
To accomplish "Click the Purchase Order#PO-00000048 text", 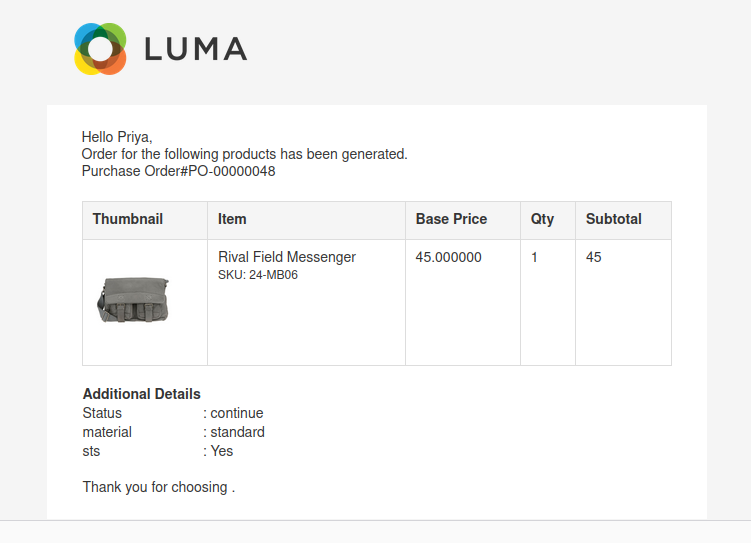I will click(178, 171).
